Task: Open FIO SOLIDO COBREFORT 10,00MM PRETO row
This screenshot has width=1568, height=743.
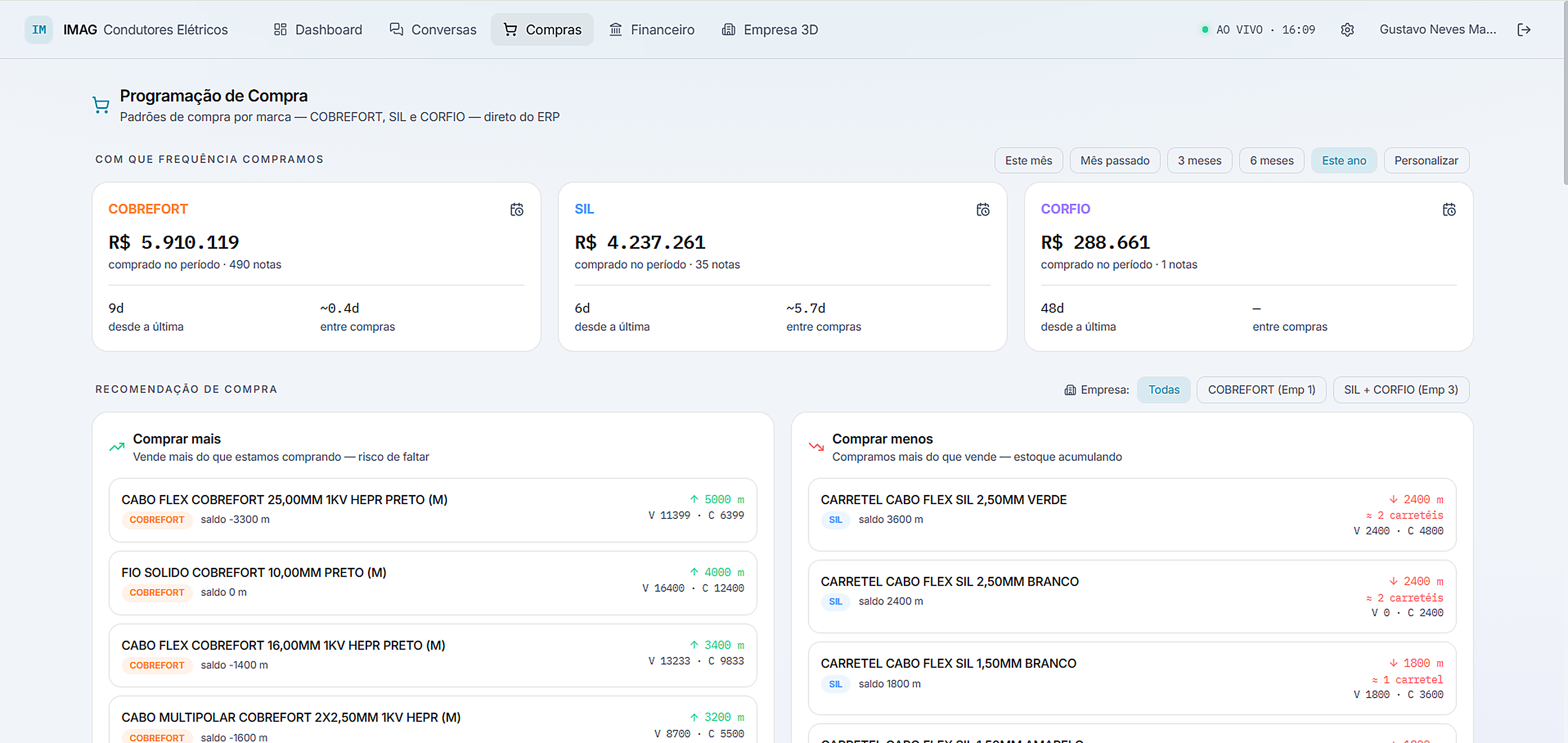Action: click(433, 583)
